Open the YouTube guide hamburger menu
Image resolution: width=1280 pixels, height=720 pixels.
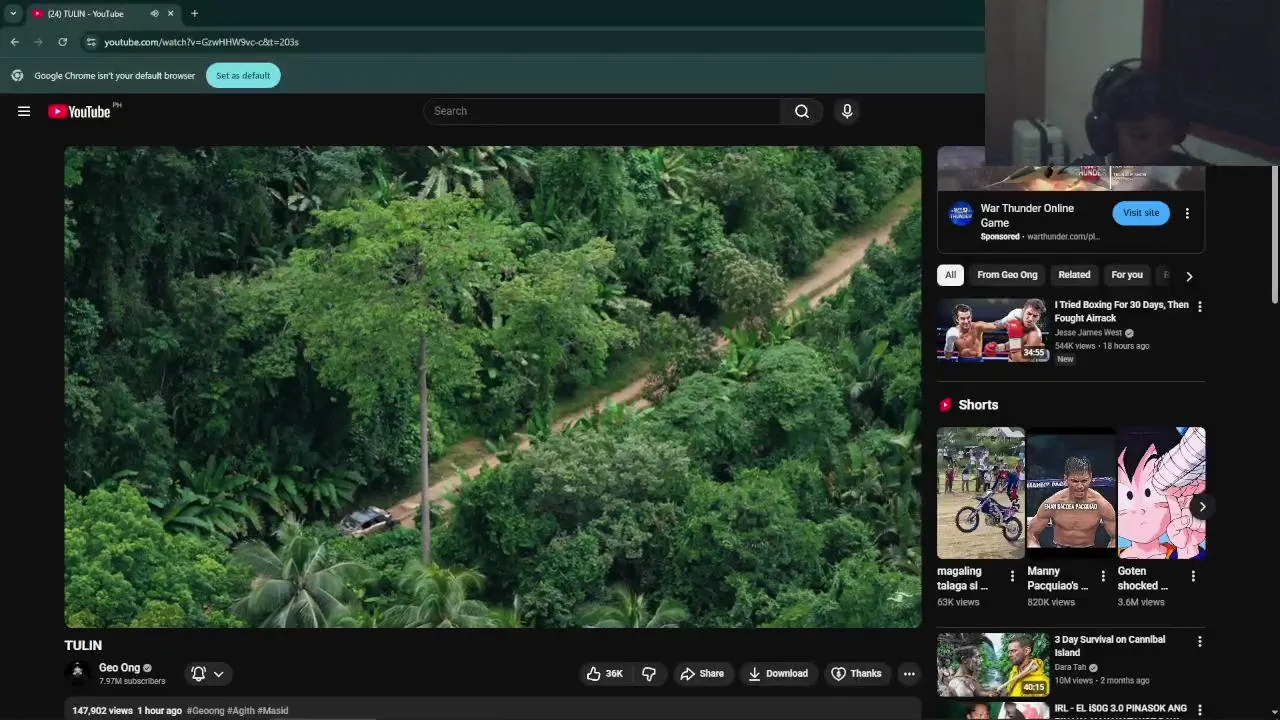click(x=24, y=111)
